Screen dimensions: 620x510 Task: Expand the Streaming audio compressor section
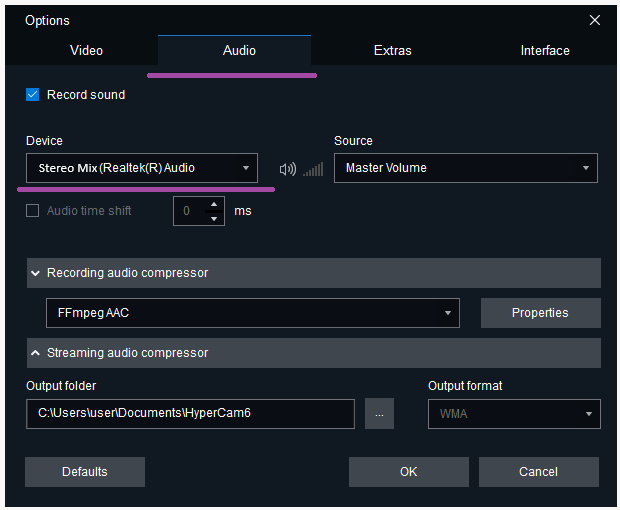314,353
